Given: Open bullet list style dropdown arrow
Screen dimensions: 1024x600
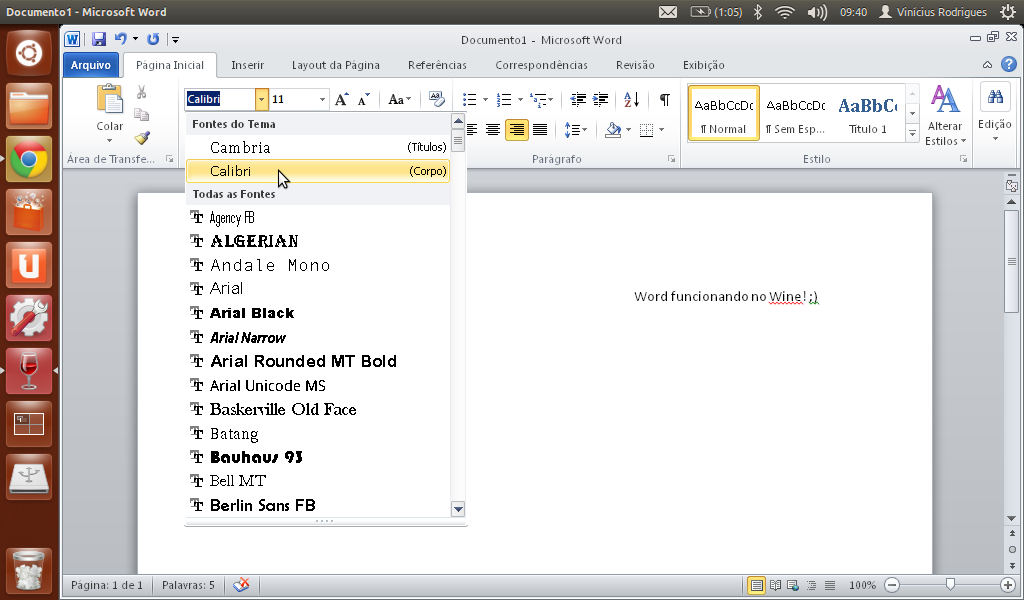Looking at the screenshot, I should [485, 100].
